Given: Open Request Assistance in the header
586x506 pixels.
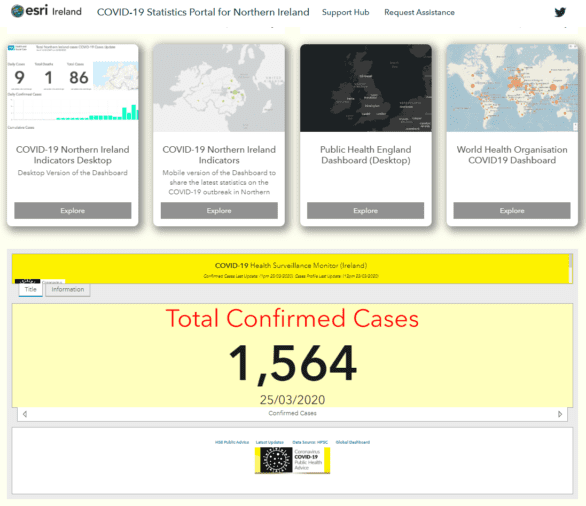Looking at the screenshot, I should pos(419,12).
